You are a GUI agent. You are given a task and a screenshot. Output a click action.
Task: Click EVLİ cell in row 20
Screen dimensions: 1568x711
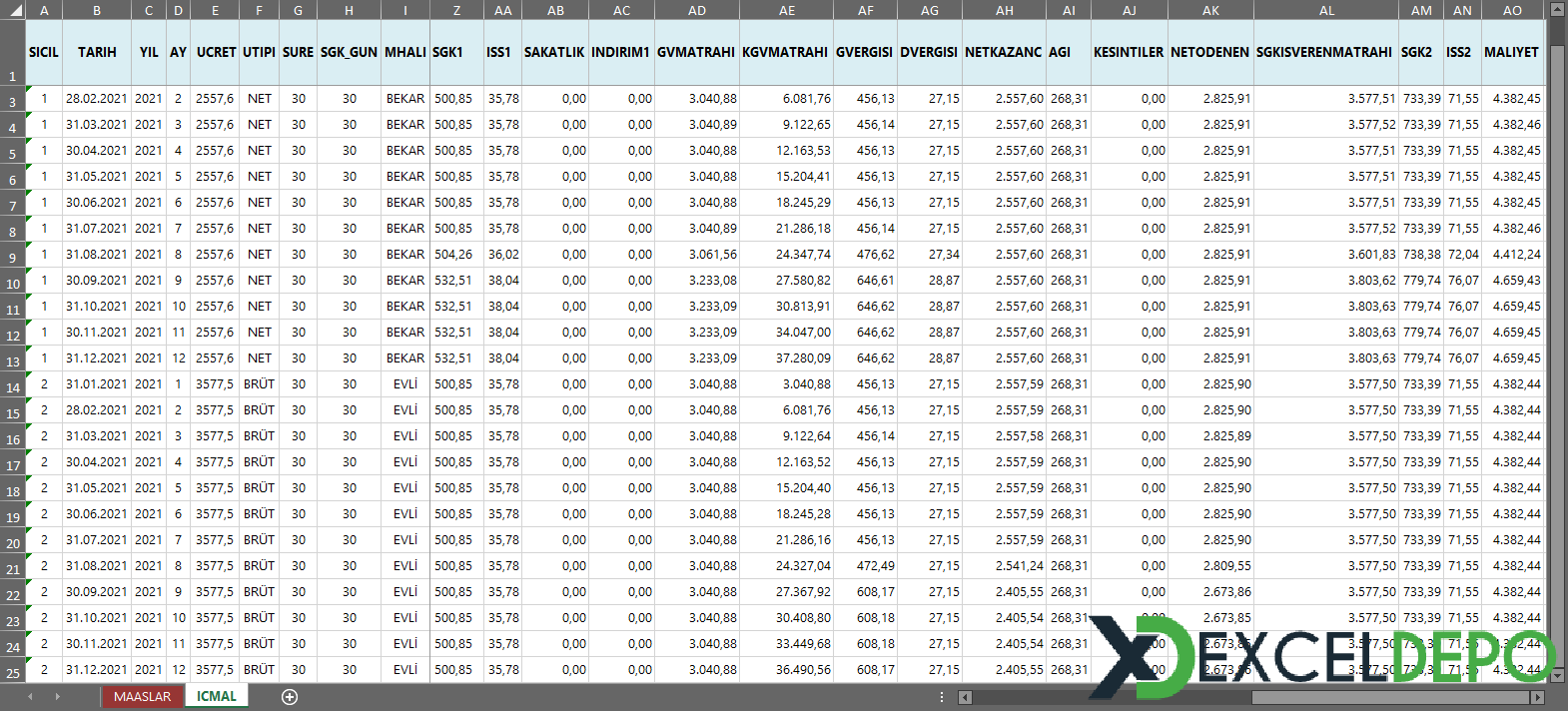pyautogui.click(x=405, y=540)
